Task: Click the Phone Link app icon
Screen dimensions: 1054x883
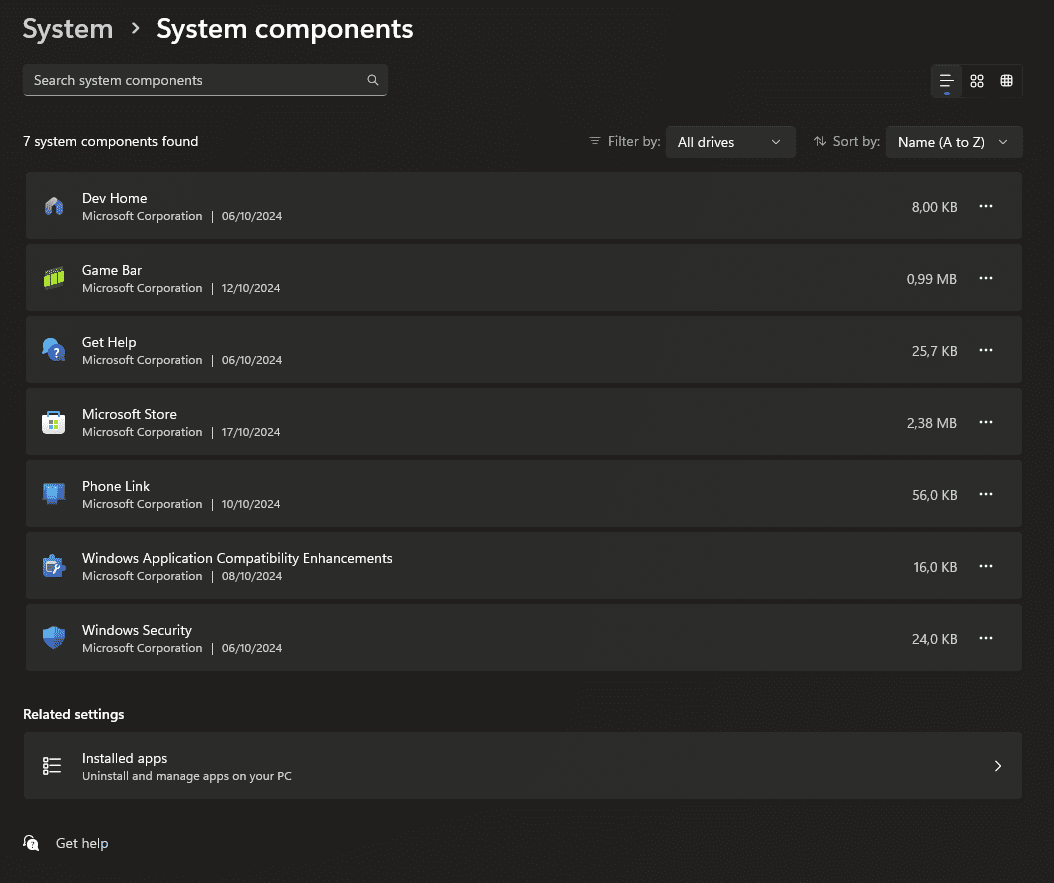Action: [x=54, y=495]
